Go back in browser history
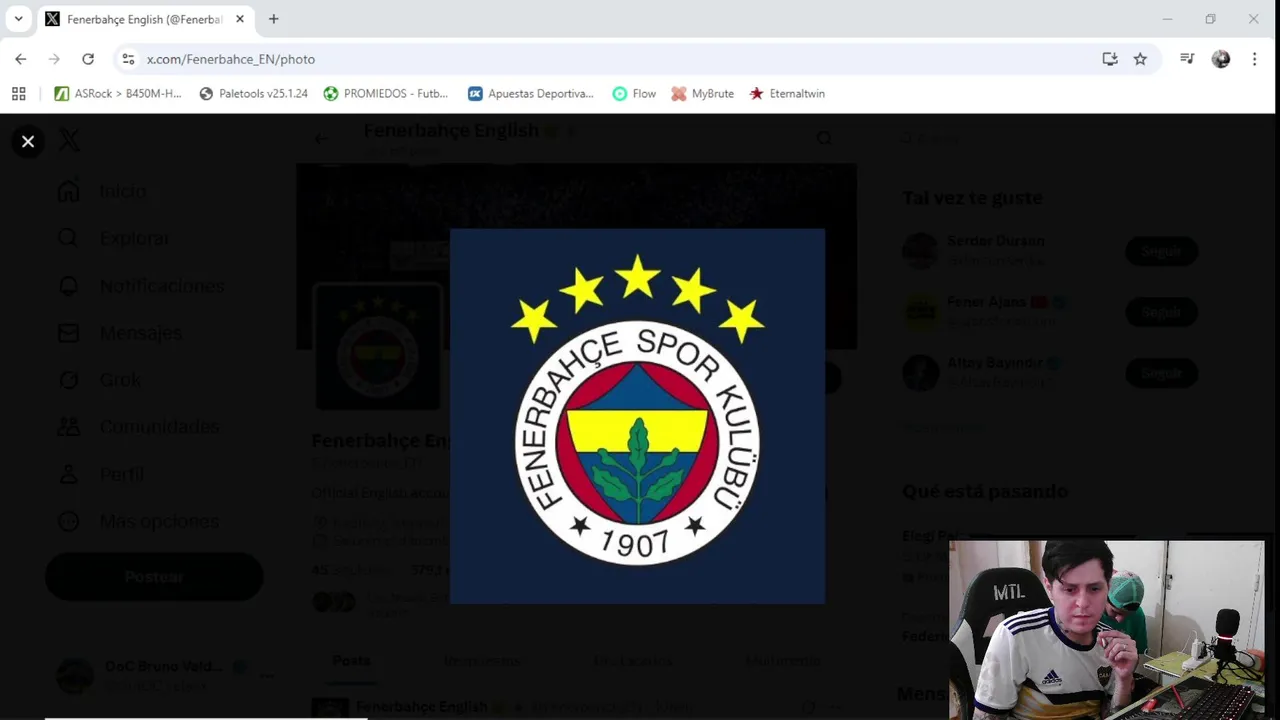Image resolution: width=1280 pixels, height=720 pixels. click(x=21, y=59)
